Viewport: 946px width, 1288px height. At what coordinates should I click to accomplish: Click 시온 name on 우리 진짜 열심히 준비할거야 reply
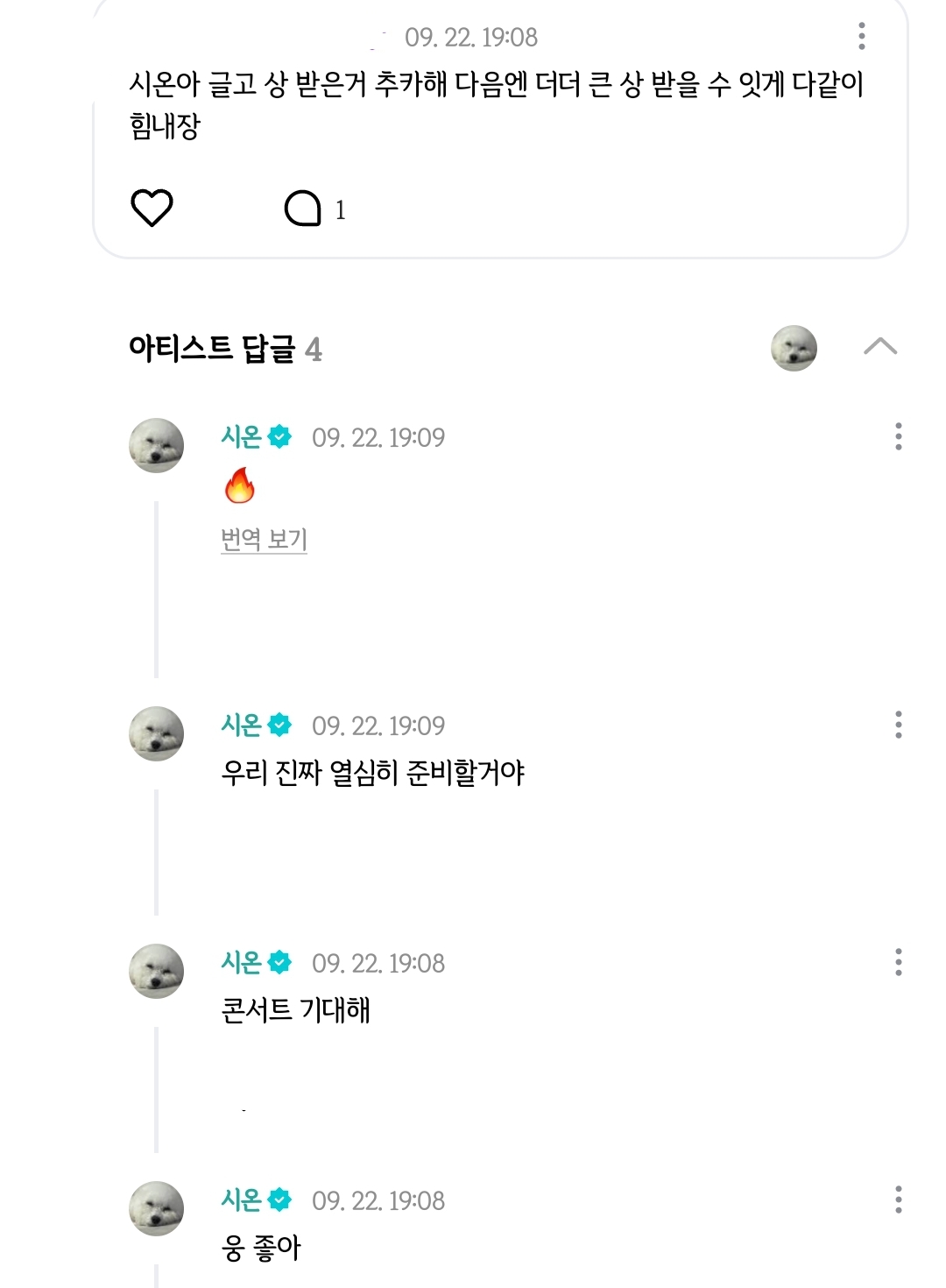click(x=242, y=725)
